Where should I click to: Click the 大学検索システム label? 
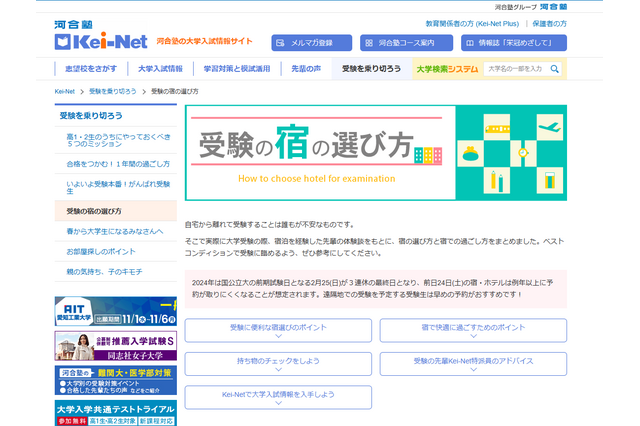(x=447, y=69)
